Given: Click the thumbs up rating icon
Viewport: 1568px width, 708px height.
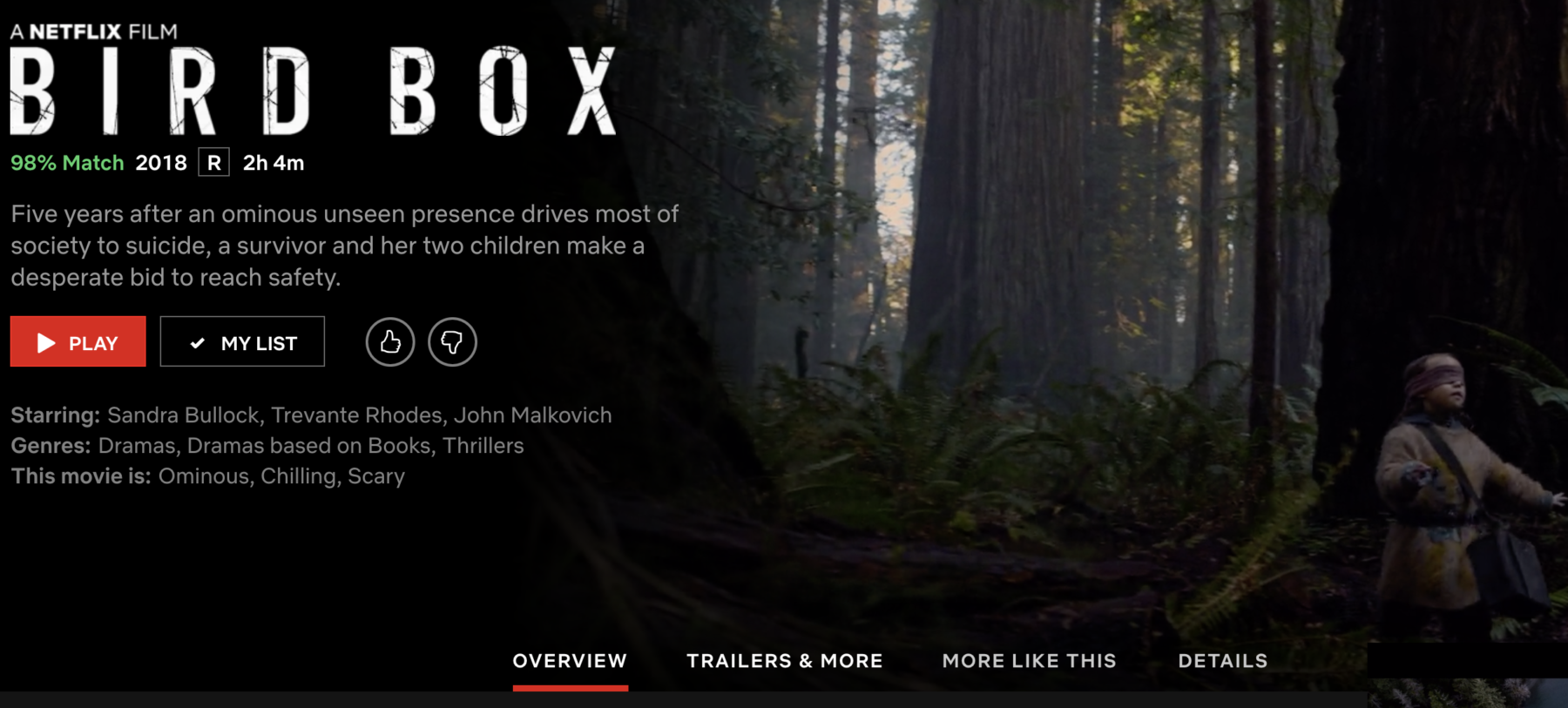Looking at the screenshot, I should 389,341.
